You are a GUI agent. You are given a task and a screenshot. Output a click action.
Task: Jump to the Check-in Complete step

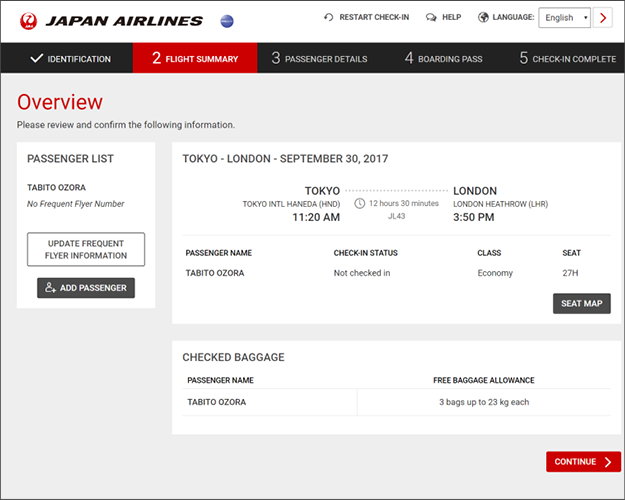point(567,58)
